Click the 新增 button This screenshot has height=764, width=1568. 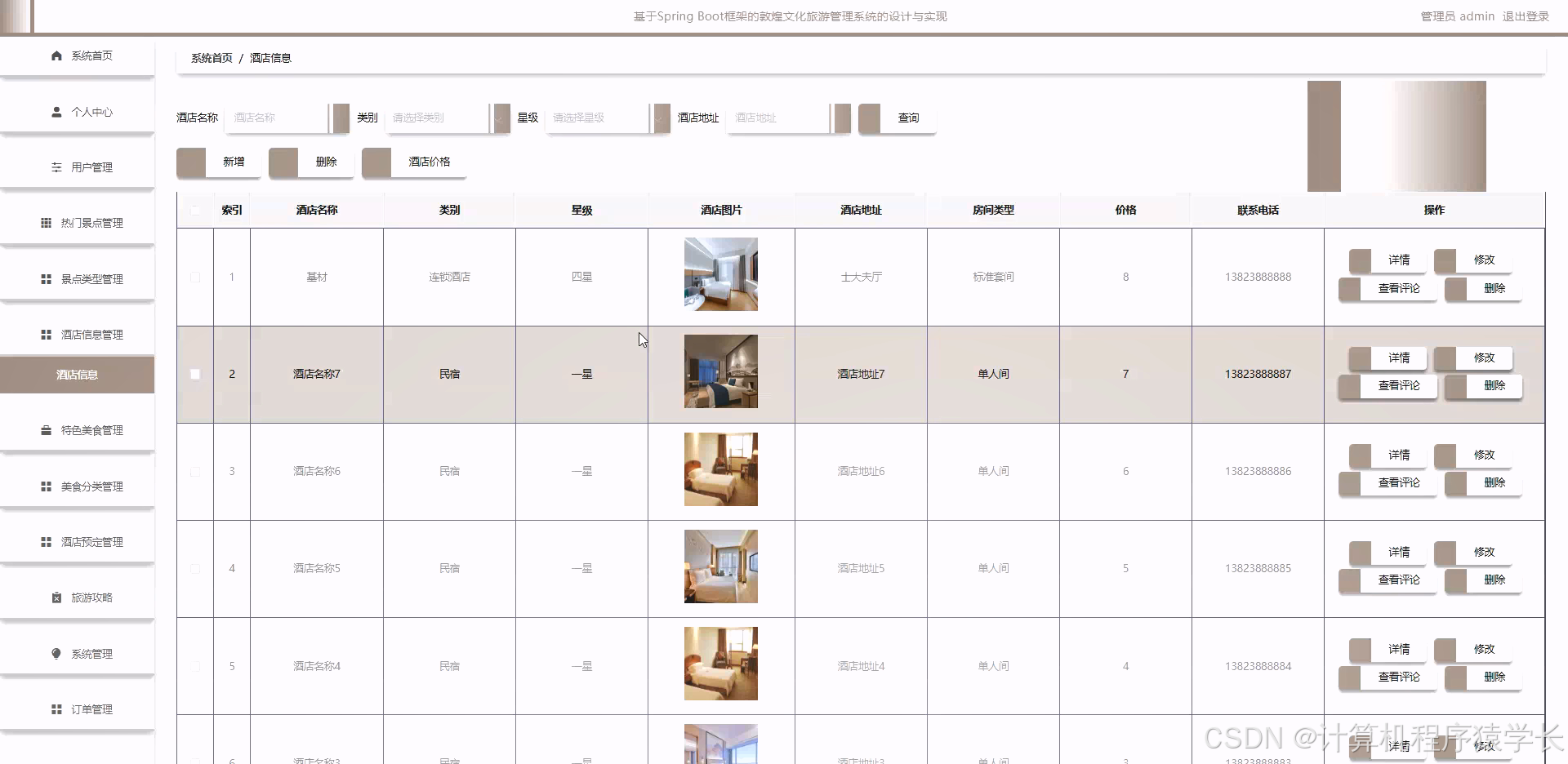[x=219, y=162]
